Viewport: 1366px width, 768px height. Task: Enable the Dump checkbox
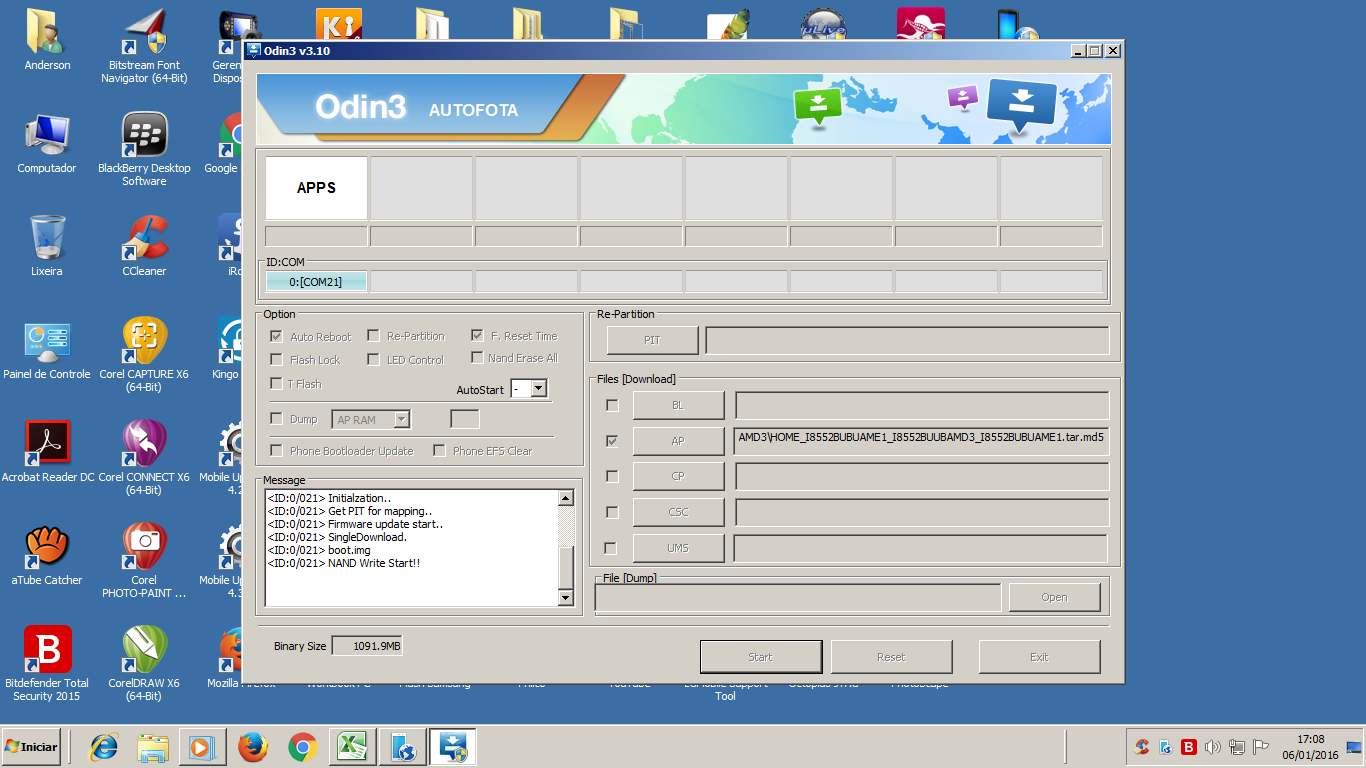(277, 419)
